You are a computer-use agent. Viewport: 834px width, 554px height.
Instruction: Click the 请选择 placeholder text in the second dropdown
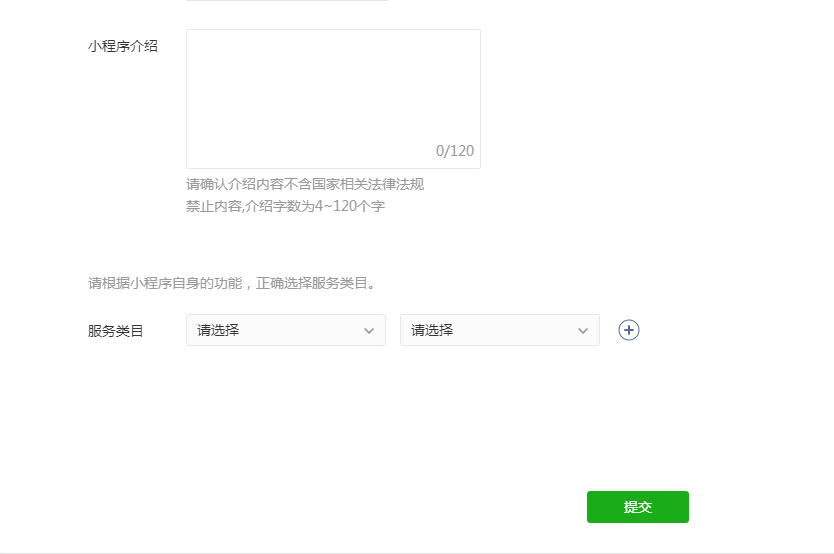point(432,330)
